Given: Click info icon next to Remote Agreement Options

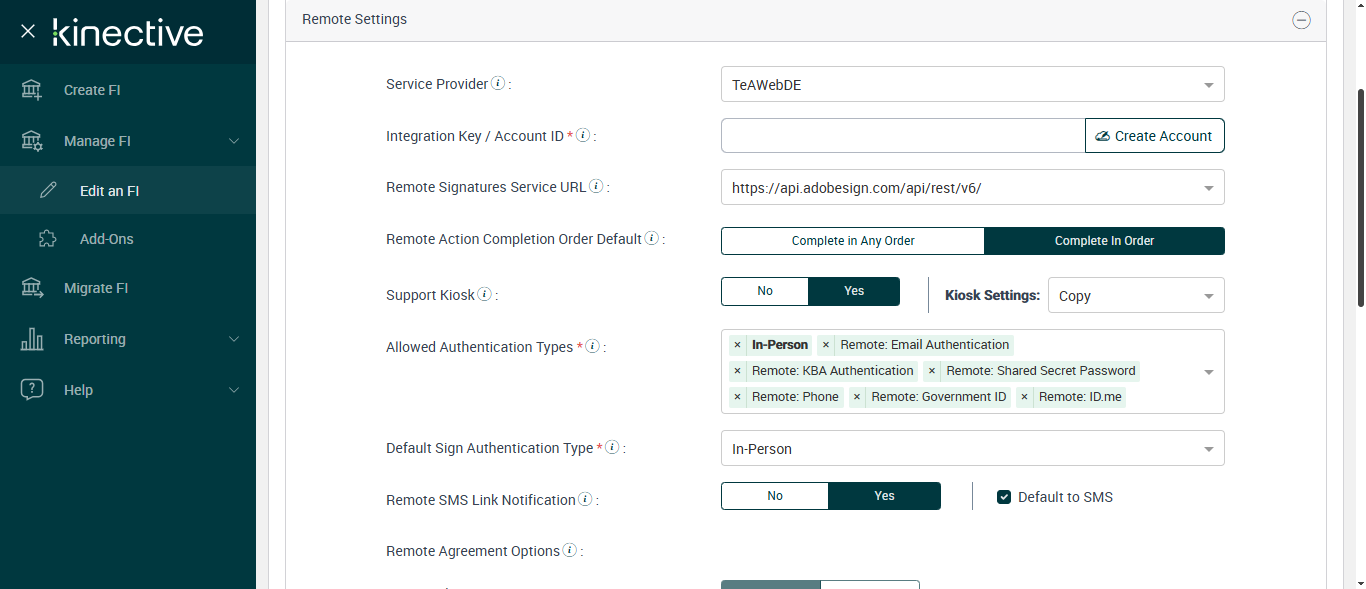Looking at the screenshot, I should coord(570,551).
